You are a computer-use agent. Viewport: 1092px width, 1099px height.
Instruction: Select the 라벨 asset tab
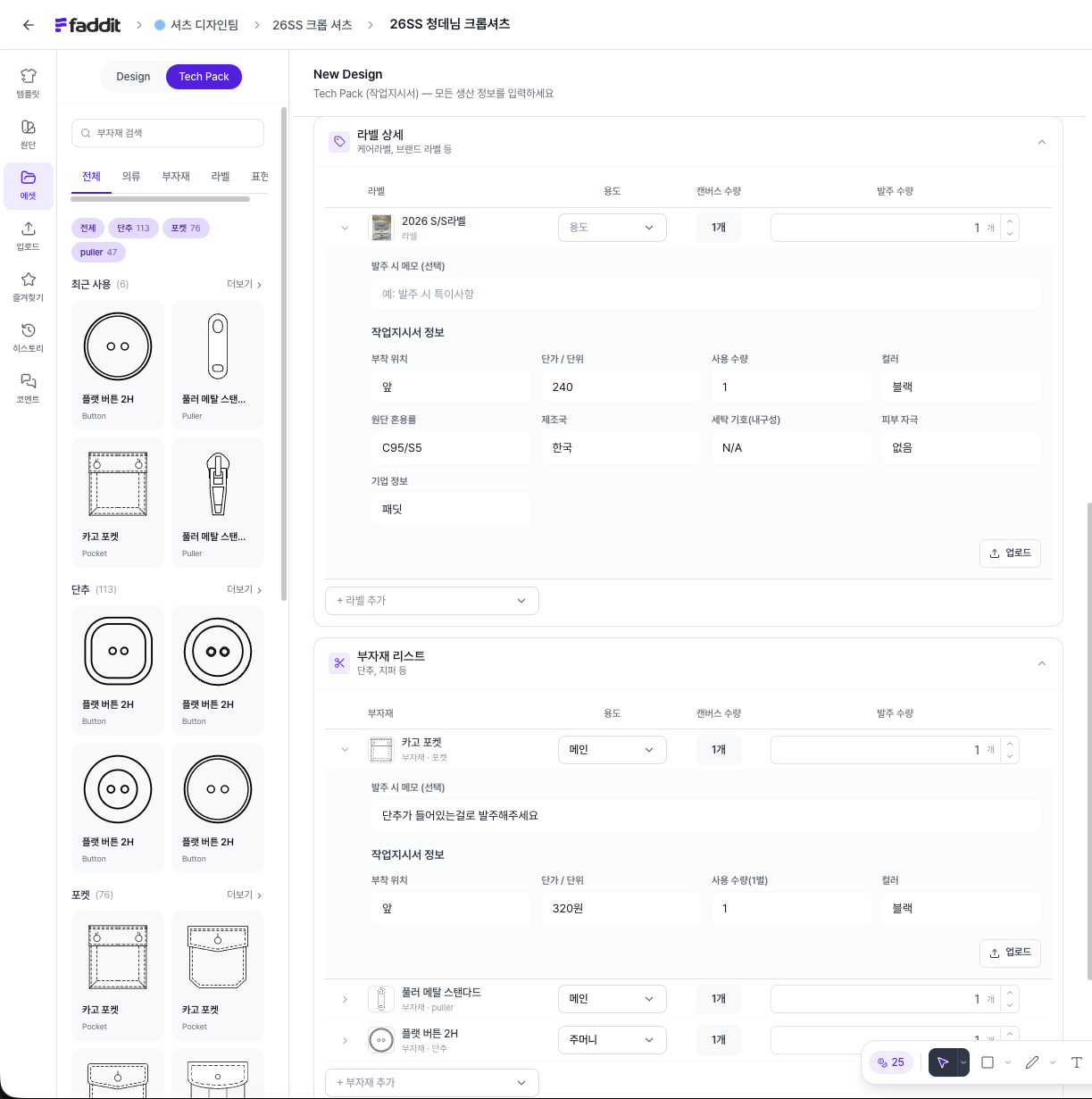(x=221, y=176)
